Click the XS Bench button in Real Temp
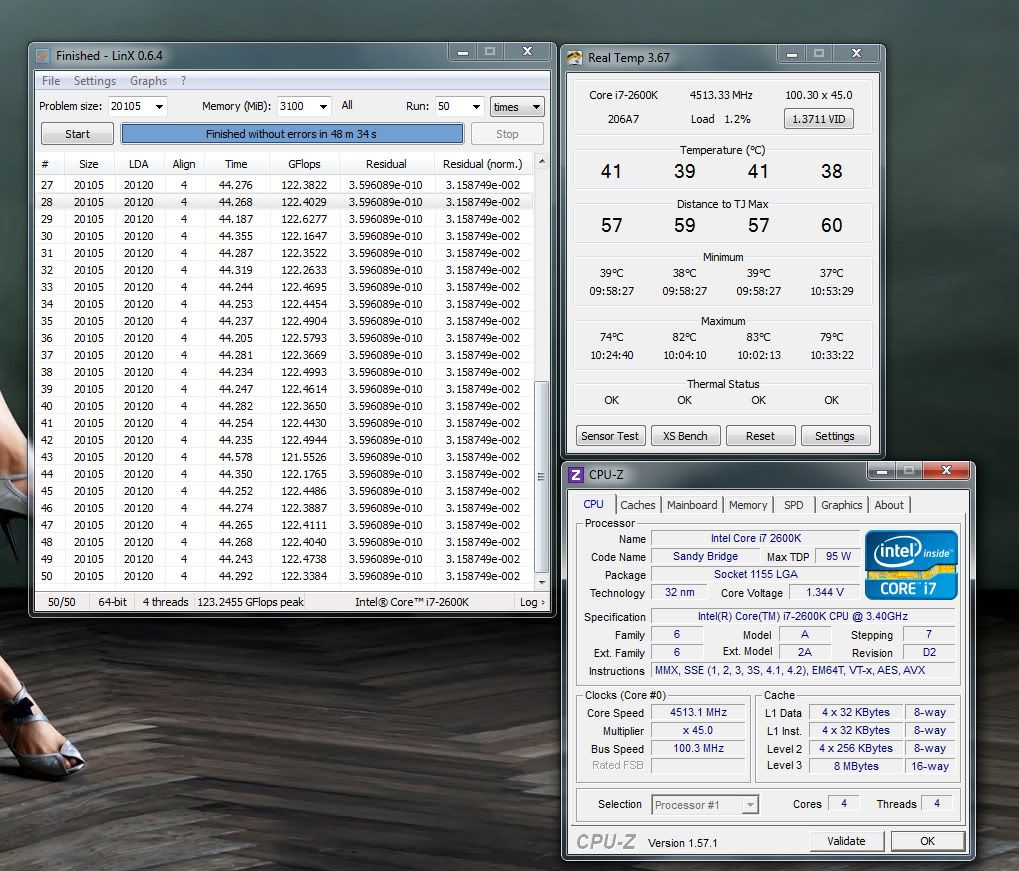 (x=686, y=436)
